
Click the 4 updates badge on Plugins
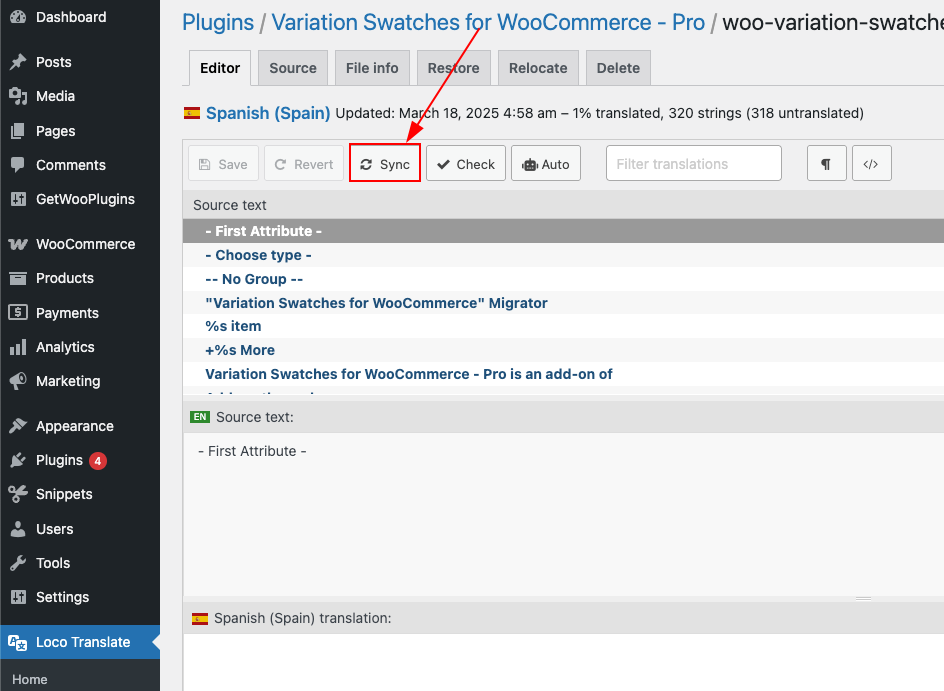coord(98,460)
